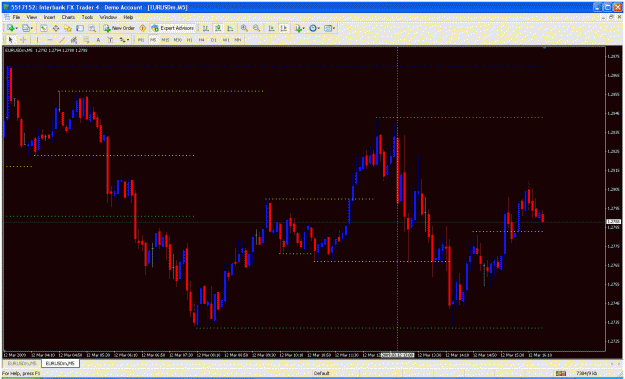Viewport: 625px width, 379px height.
Task: Open the View menu
Action: [31, 17]
